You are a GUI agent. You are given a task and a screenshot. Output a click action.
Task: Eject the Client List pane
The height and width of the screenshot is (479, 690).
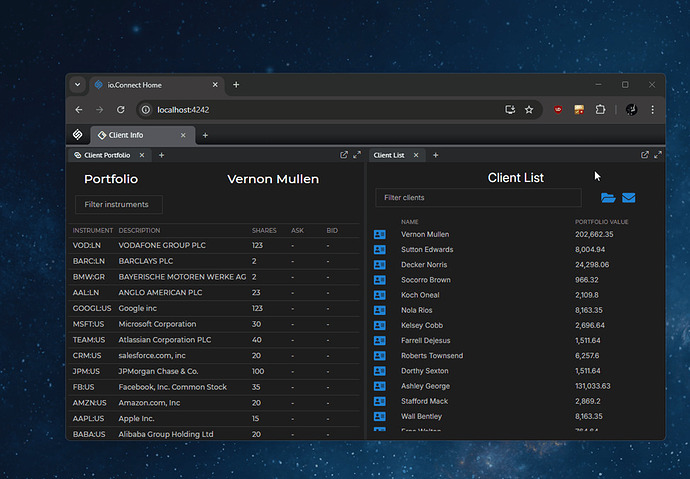644,155
